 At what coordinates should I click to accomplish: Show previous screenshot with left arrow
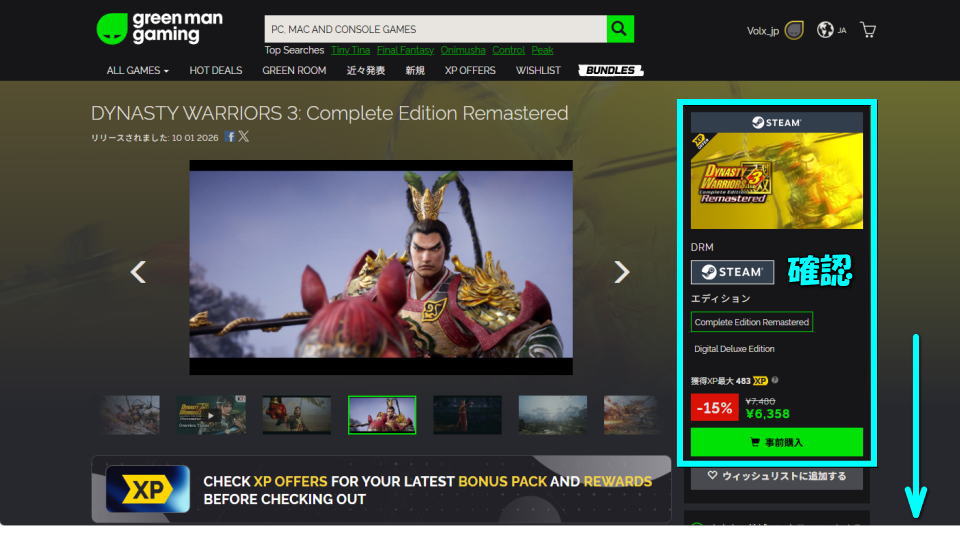(138, 272)
